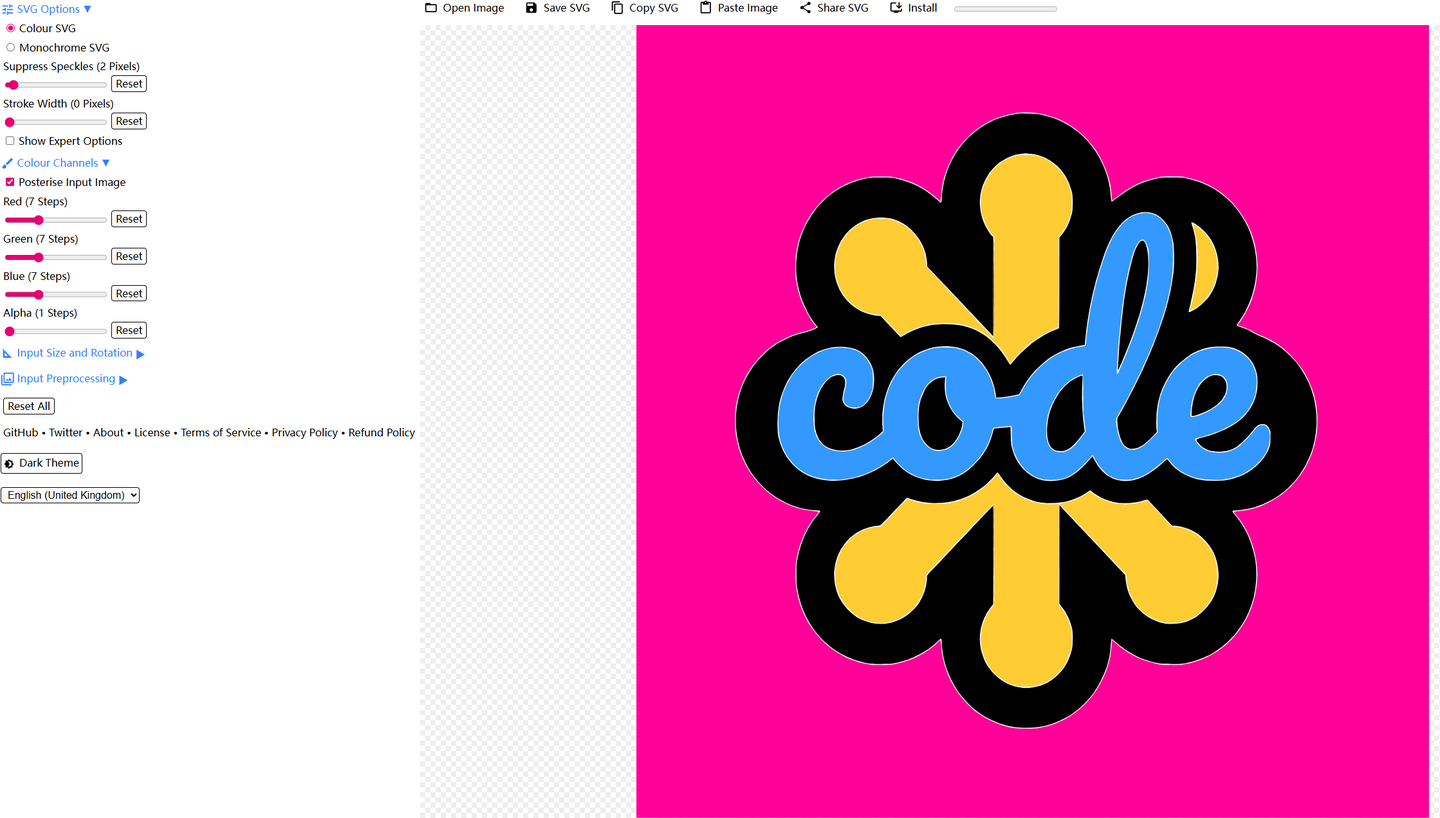The width and height of the screenshot is (1440, 818).
Task: Choose Share SVG in the toolbar
Action: click(x=834, y=8)
